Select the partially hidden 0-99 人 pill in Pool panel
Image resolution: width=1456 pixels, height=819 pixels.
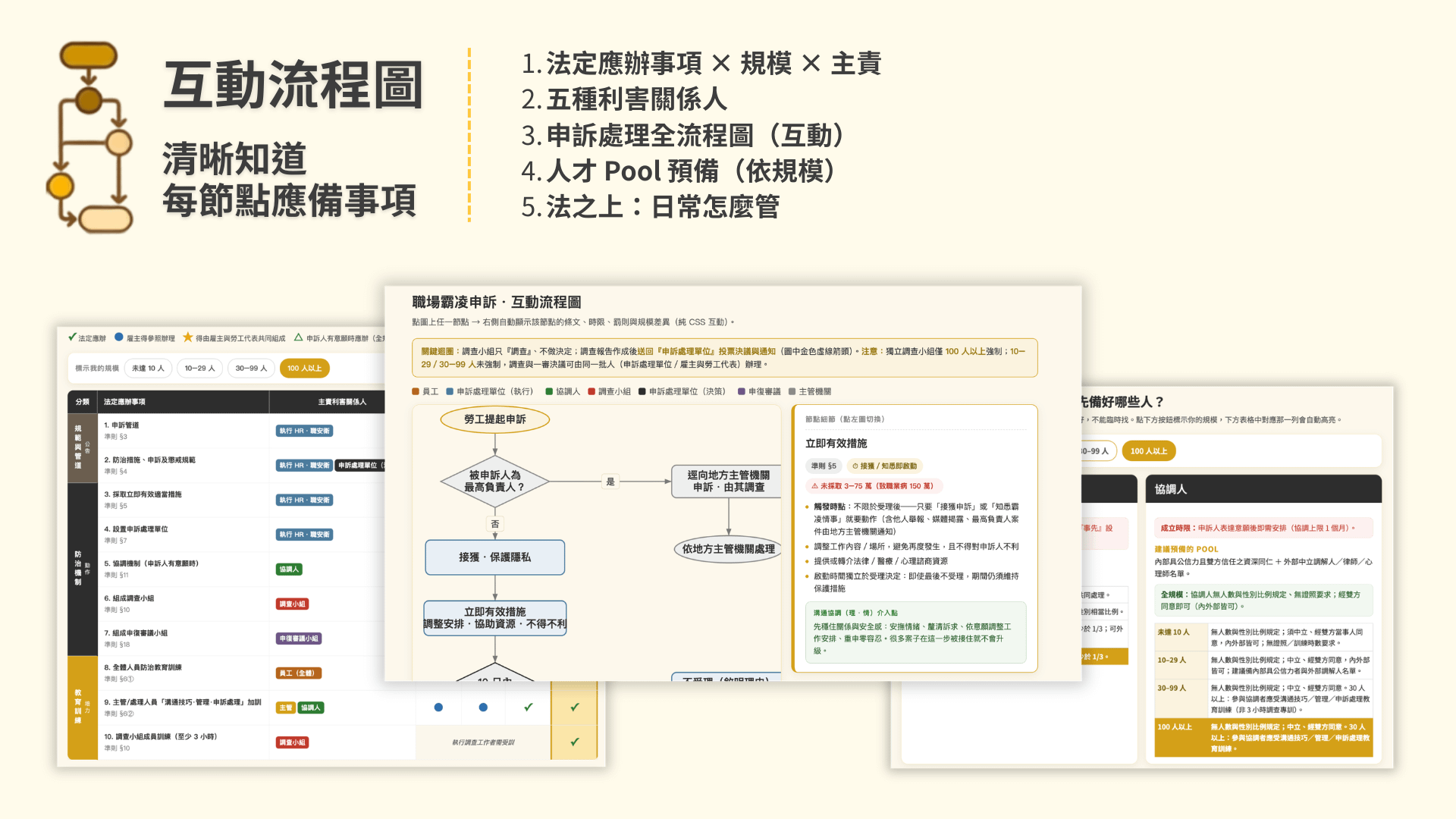1100,451
